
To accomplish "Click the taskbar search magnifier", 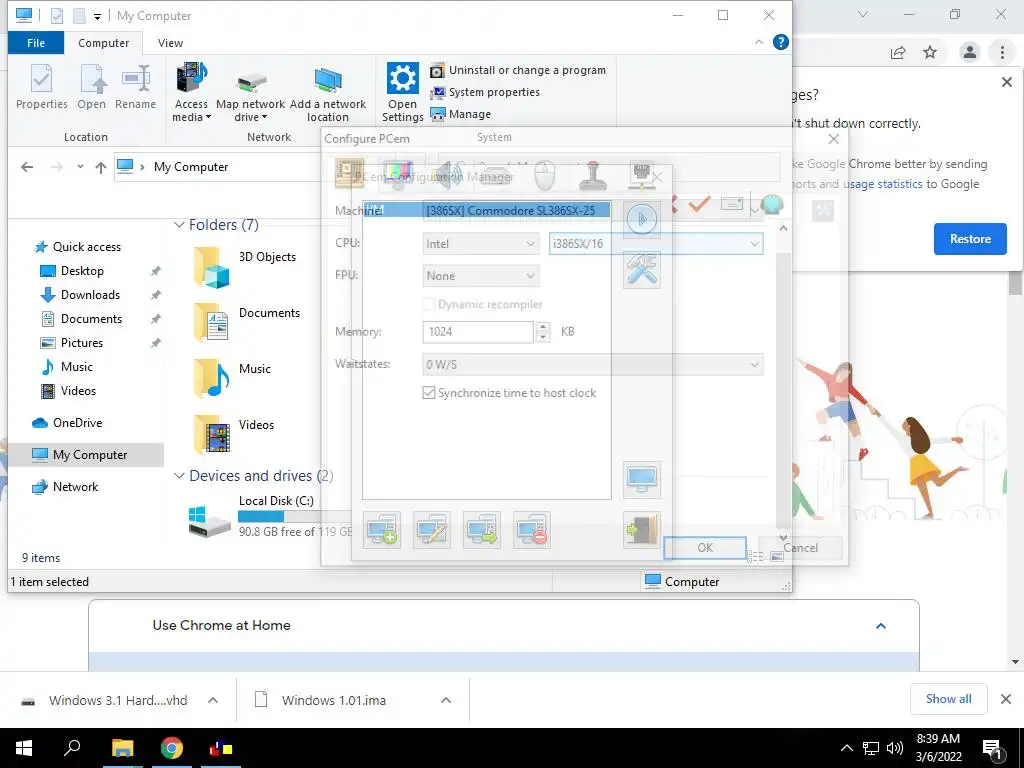I will [72, 747].
